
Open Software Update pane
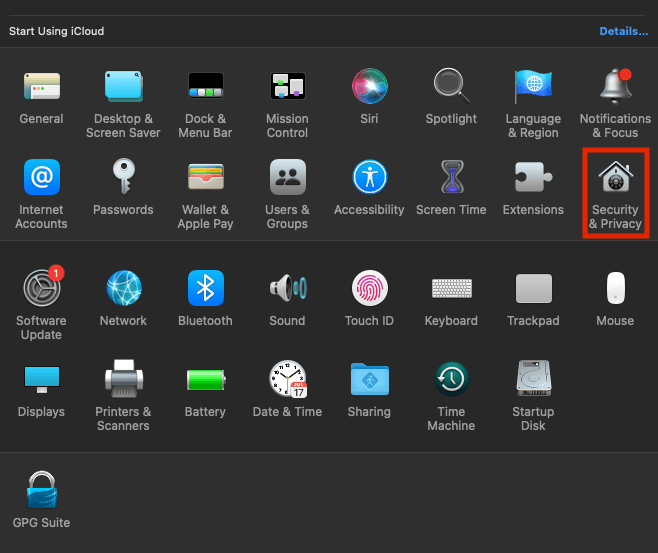tap(41, 289)
